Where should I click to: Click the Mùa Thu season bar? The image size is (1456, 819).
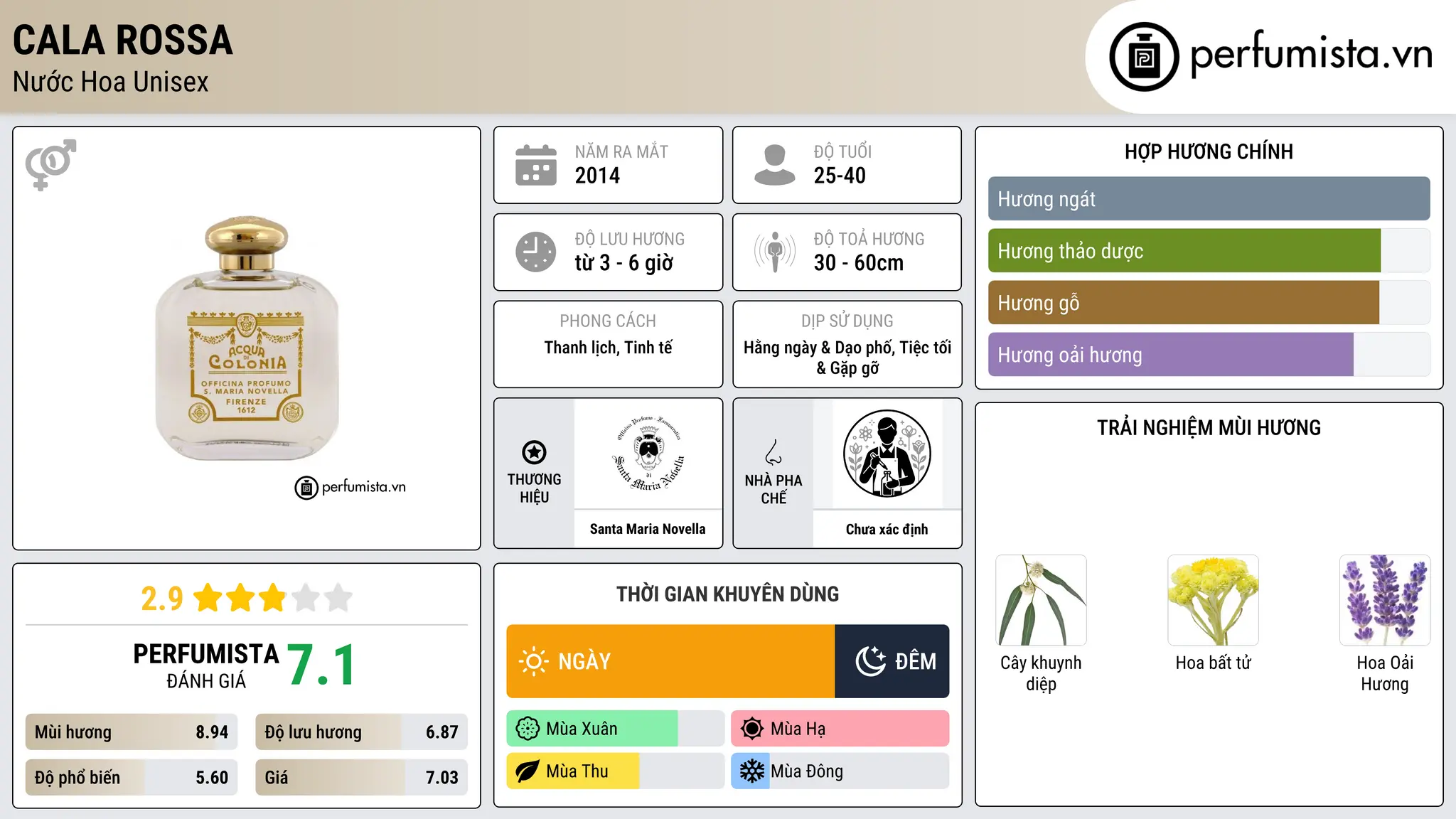[x=615, y=771]
